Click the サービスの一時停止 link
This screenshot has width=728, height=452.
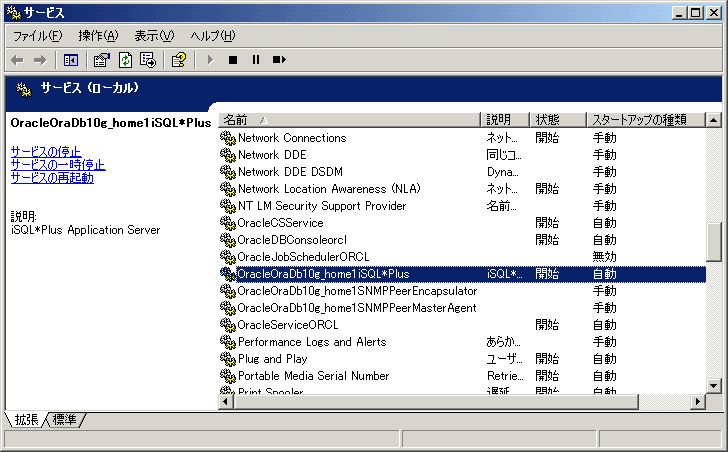click(57, 164)
